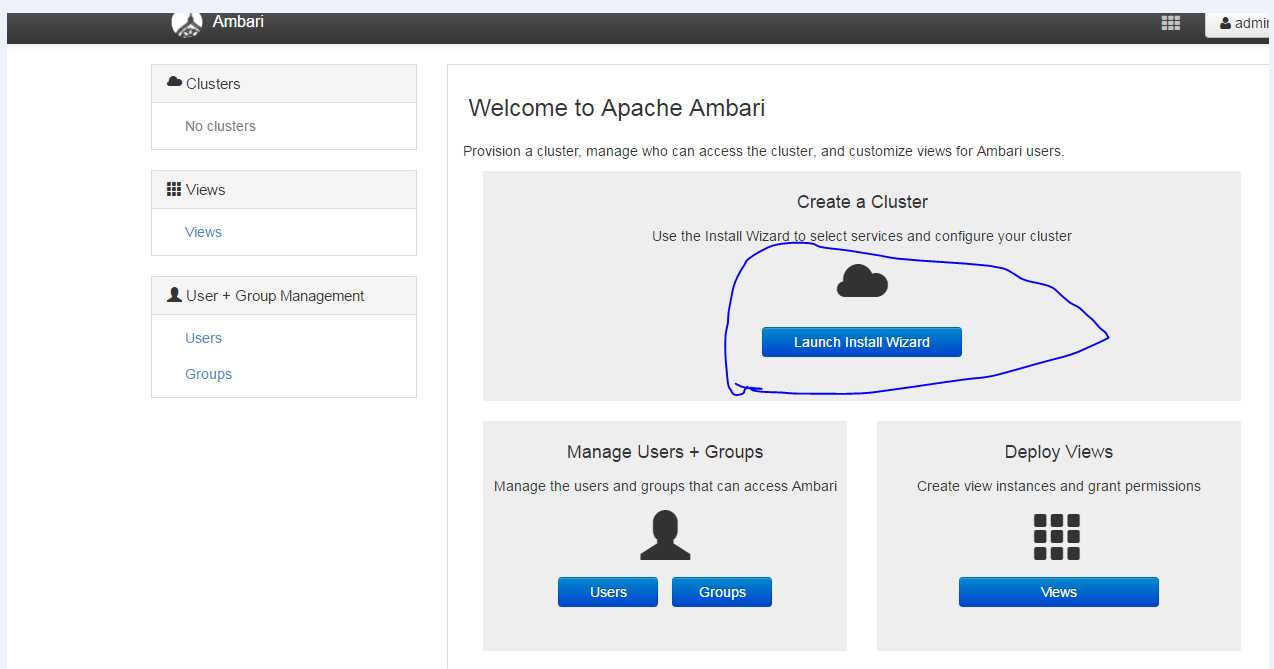Select the 'No clusters' text
The width and height of the screenshot is (1274, 669).
[220, 126]
